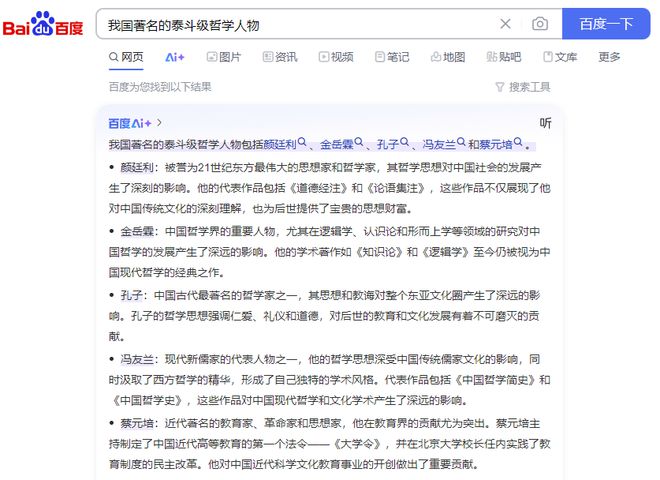Expand the 更多 tab menu
Viewport: 660px width, 480px height.
(x=609, y=57)
